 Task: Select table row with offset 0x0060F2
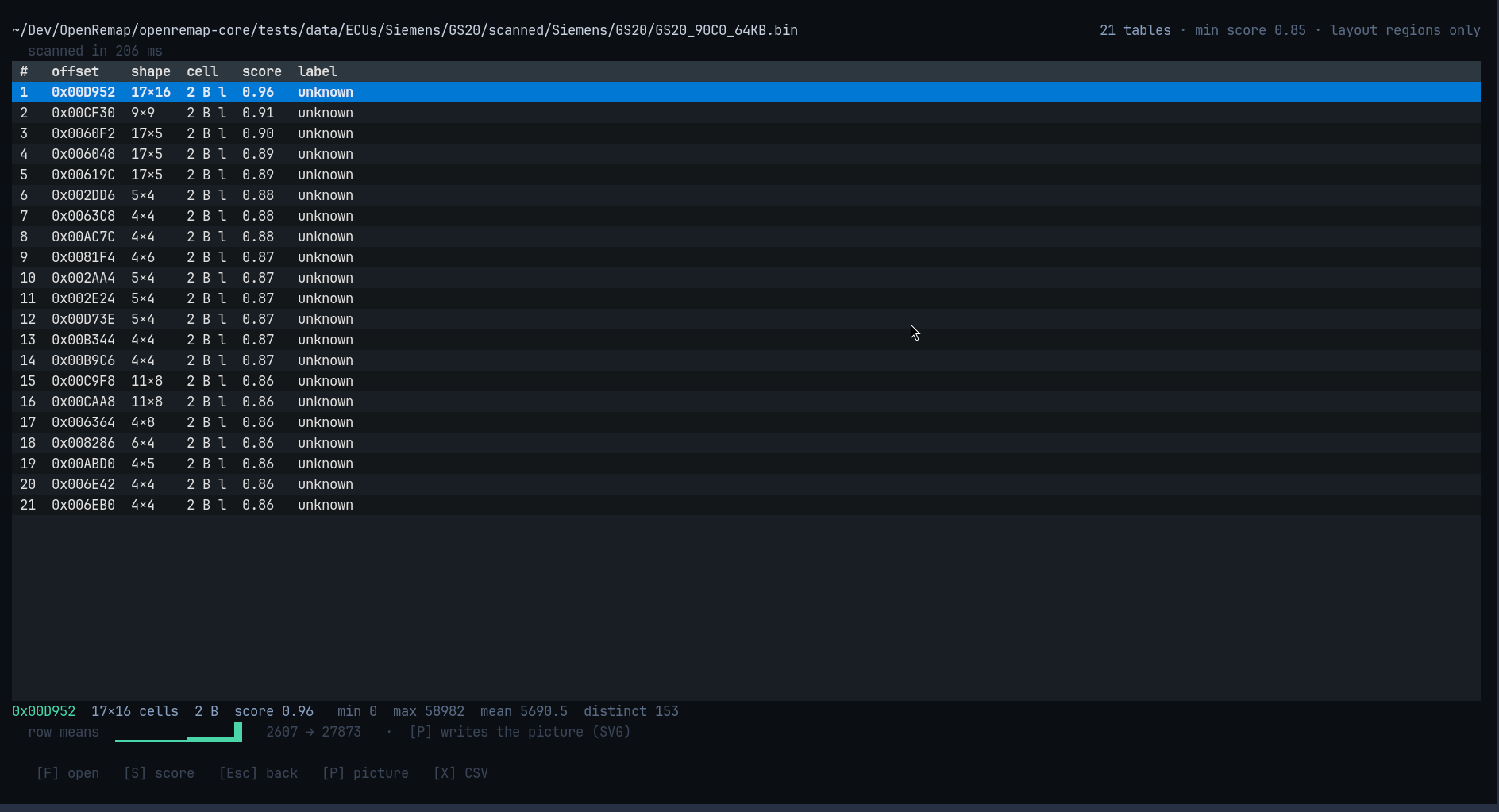(x=746, y=133)
